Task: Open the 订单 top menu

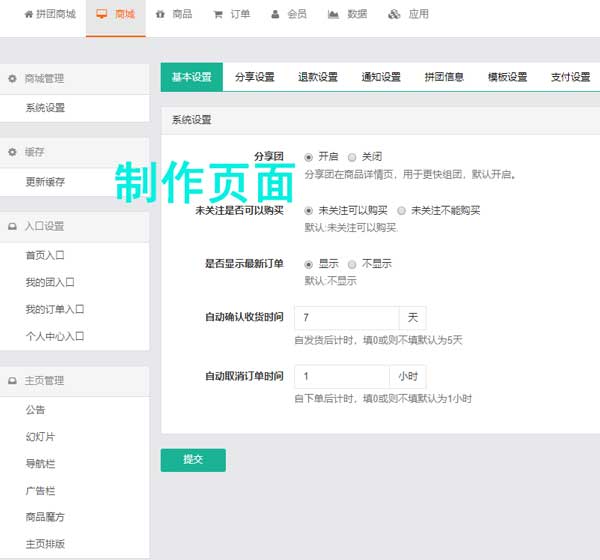Action: [x=232, y=15]
